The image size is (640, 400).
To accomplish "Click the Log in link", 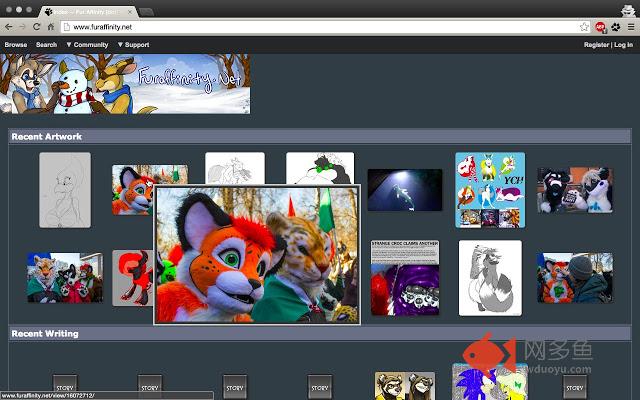I will coord(624,44).
